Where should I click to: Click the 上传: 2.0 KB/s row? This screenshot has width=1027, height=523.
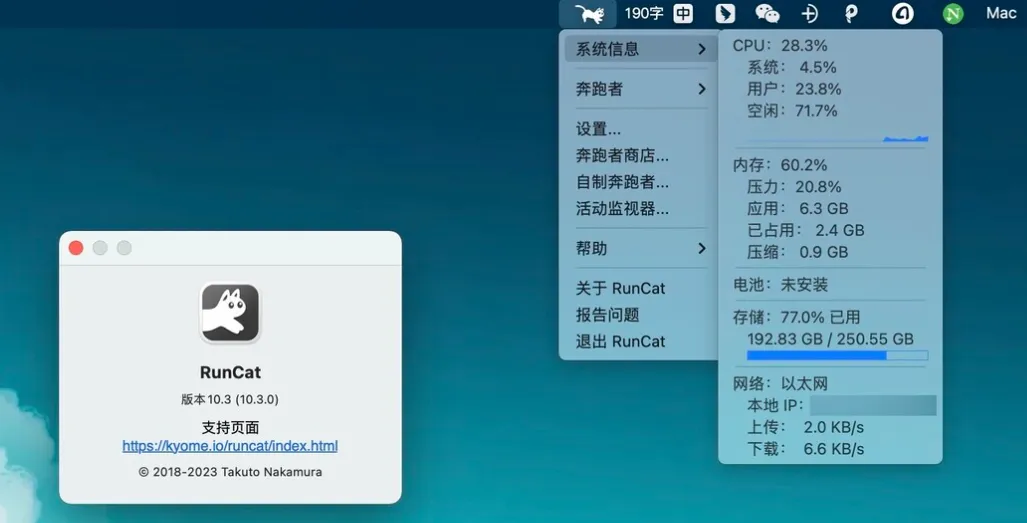(806, 427)
